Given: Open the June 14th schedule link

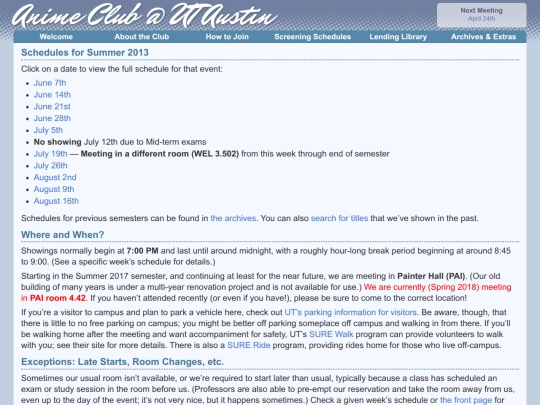Looking at the screenshot, I should click(52, 95).
